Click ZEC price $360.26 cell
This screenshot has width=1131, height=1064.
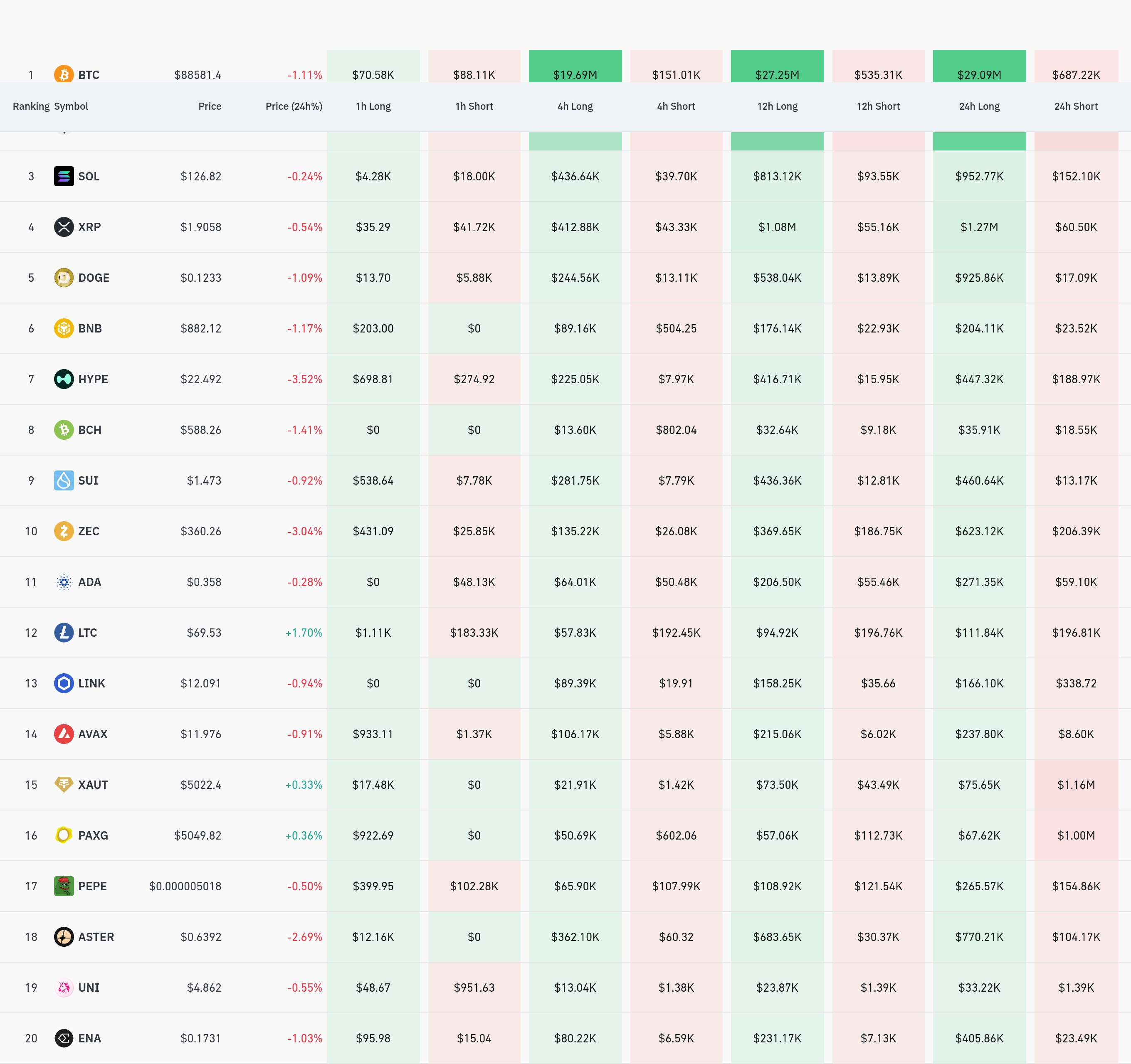pos(201,531)
